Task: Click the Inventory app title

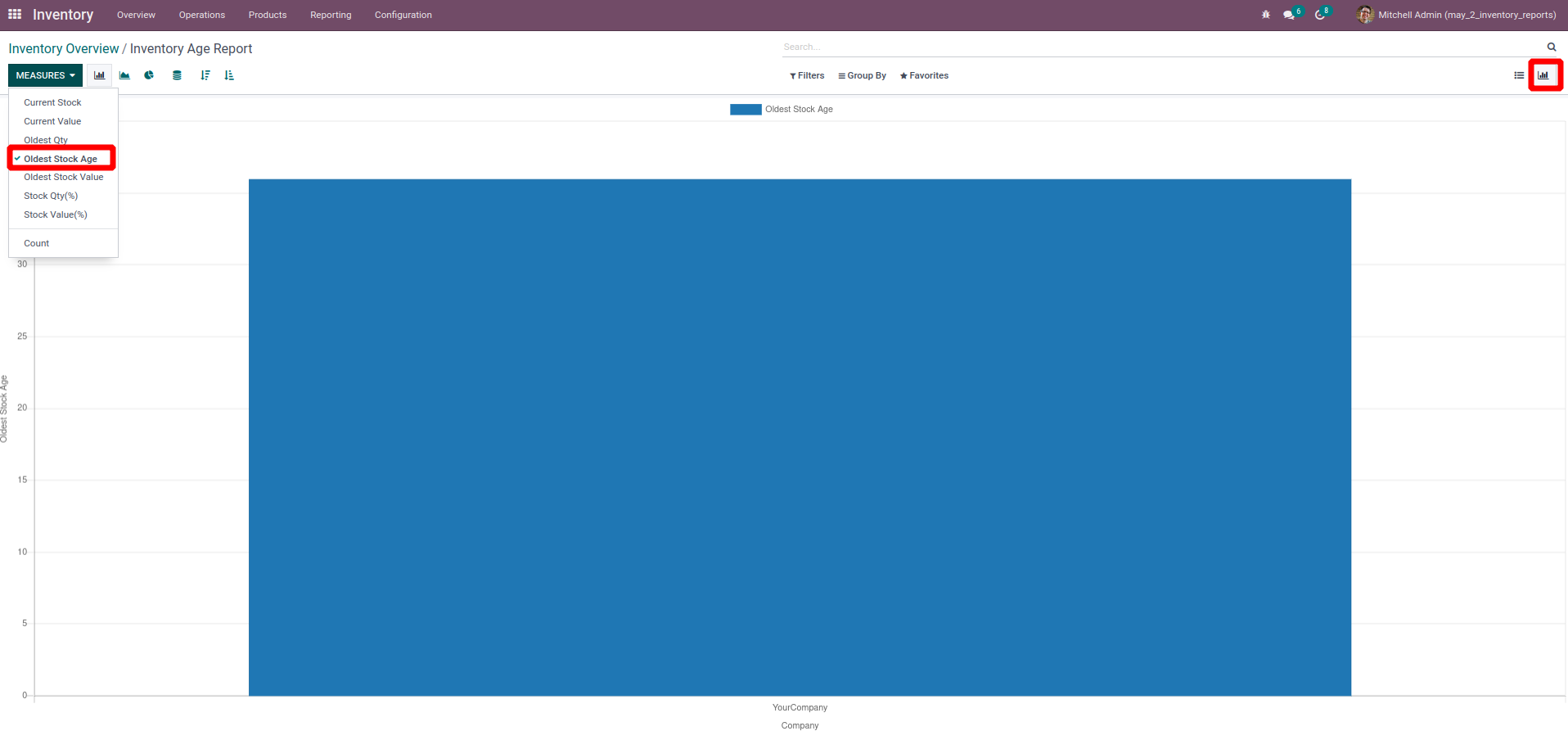Action: click(x=63, y=15)
